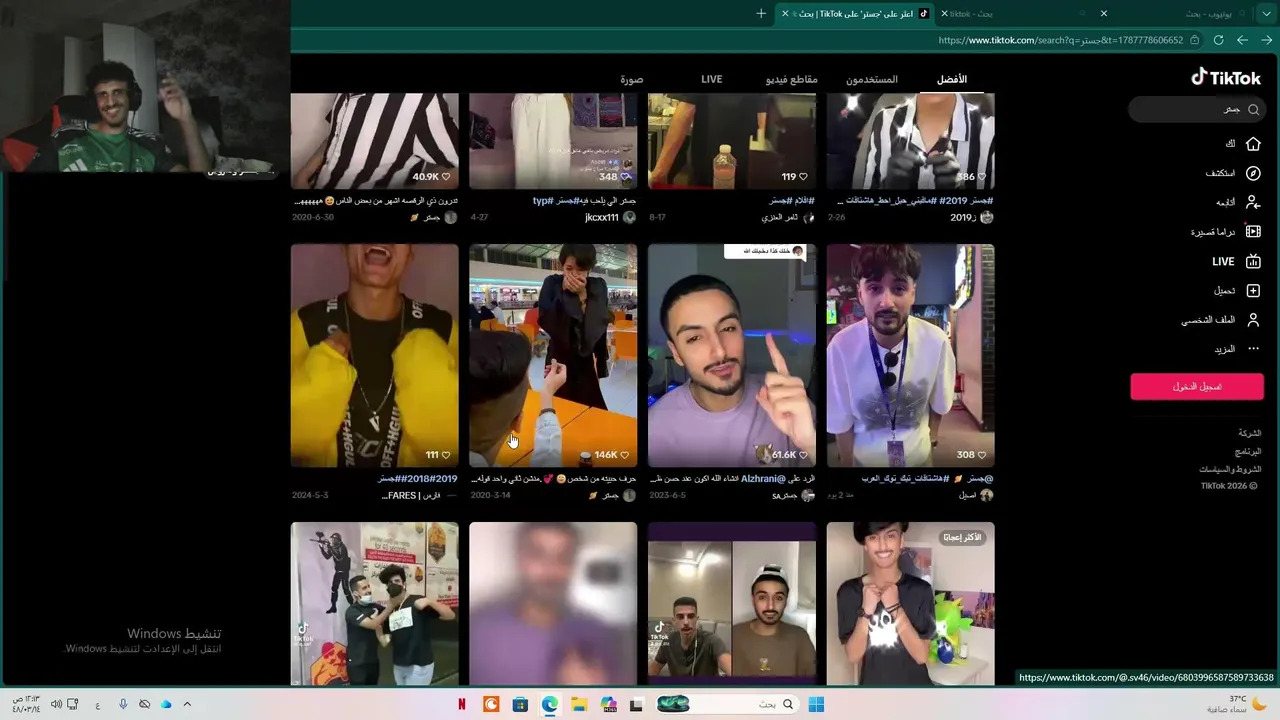Open the volume control in system tray

tap(56, 704)
